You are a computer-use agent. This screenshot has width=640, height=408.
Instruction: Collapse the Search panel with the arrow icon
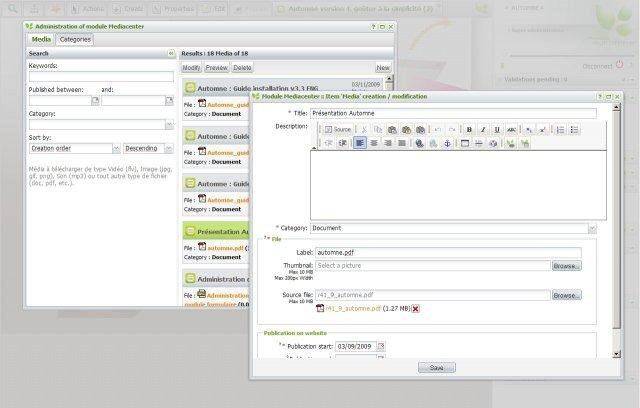pyautogui.click(x=171, y=53)
